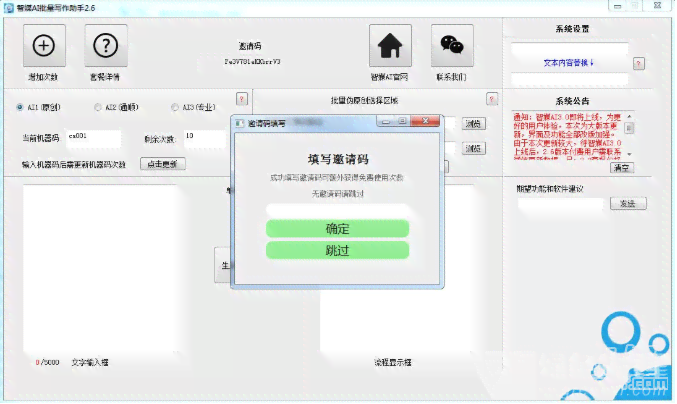
Task: Click the upper 浏览 button
Action: pos(473,124)
